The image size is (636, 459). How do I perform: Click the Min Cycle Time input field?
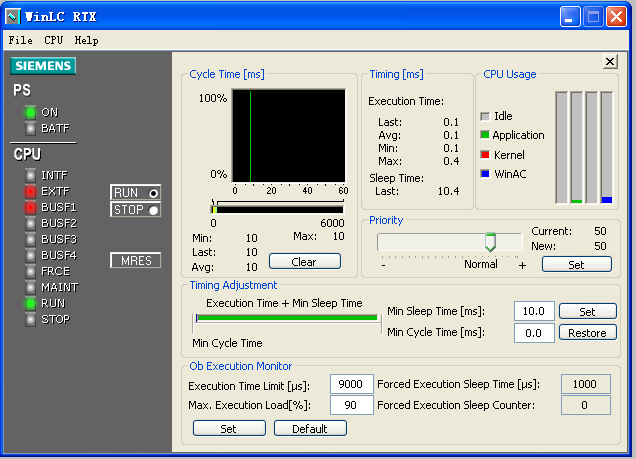point(534,333)
